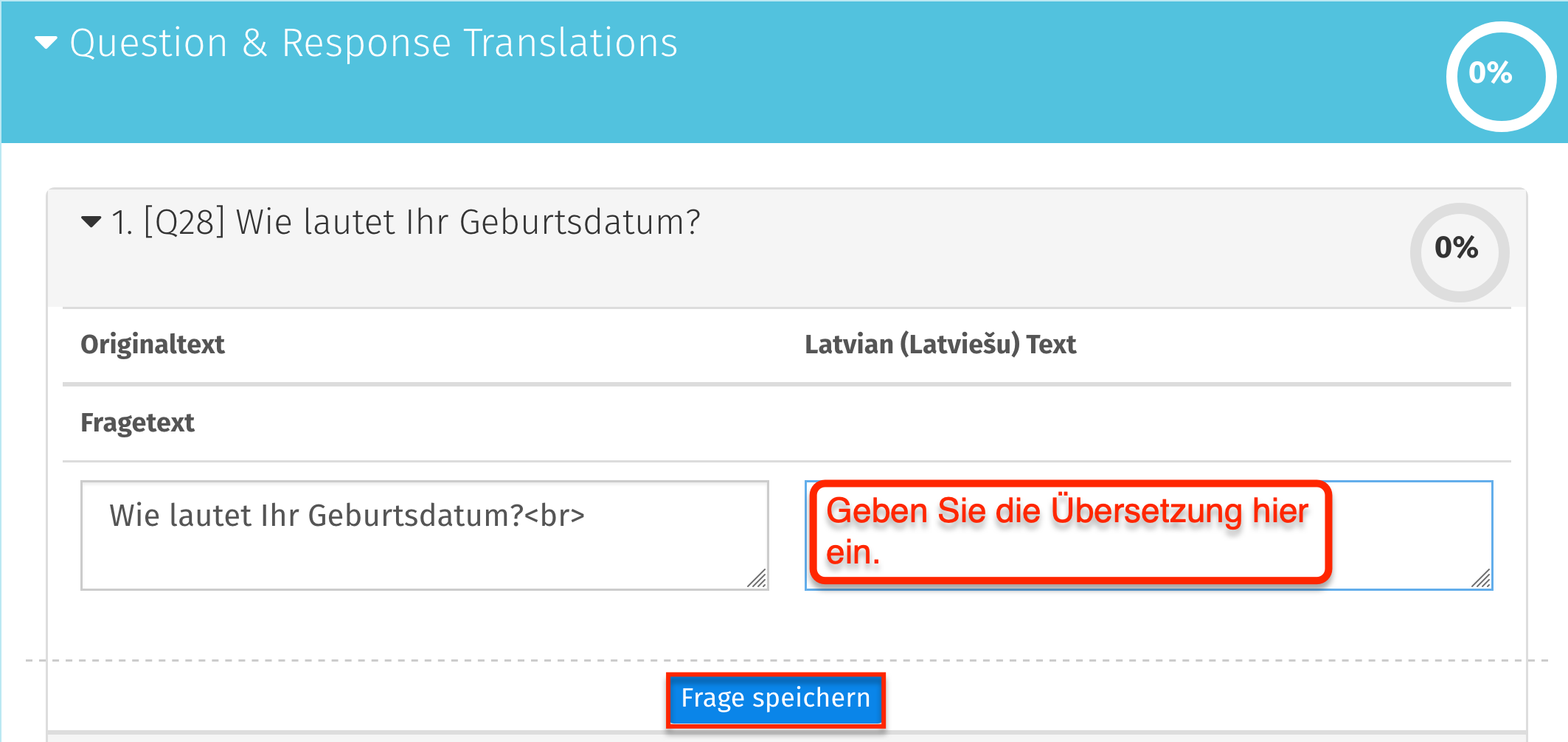Click the Originaltext column header
1568x742 pixels.
[x=153, y=344]
